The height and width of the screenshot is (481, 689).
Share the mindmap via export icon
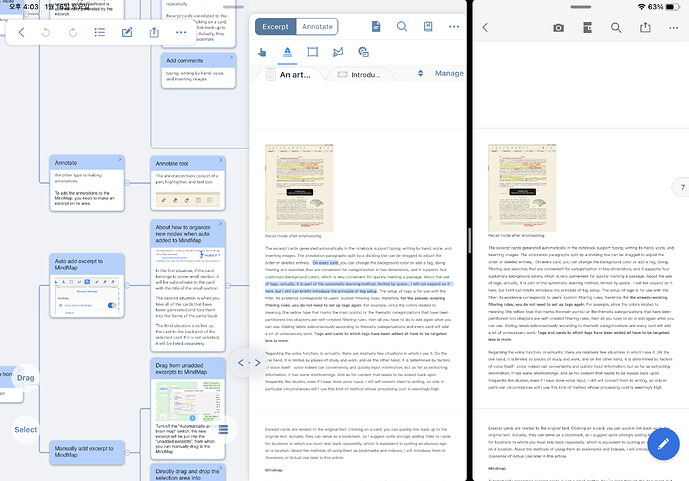tap(154, 32)
